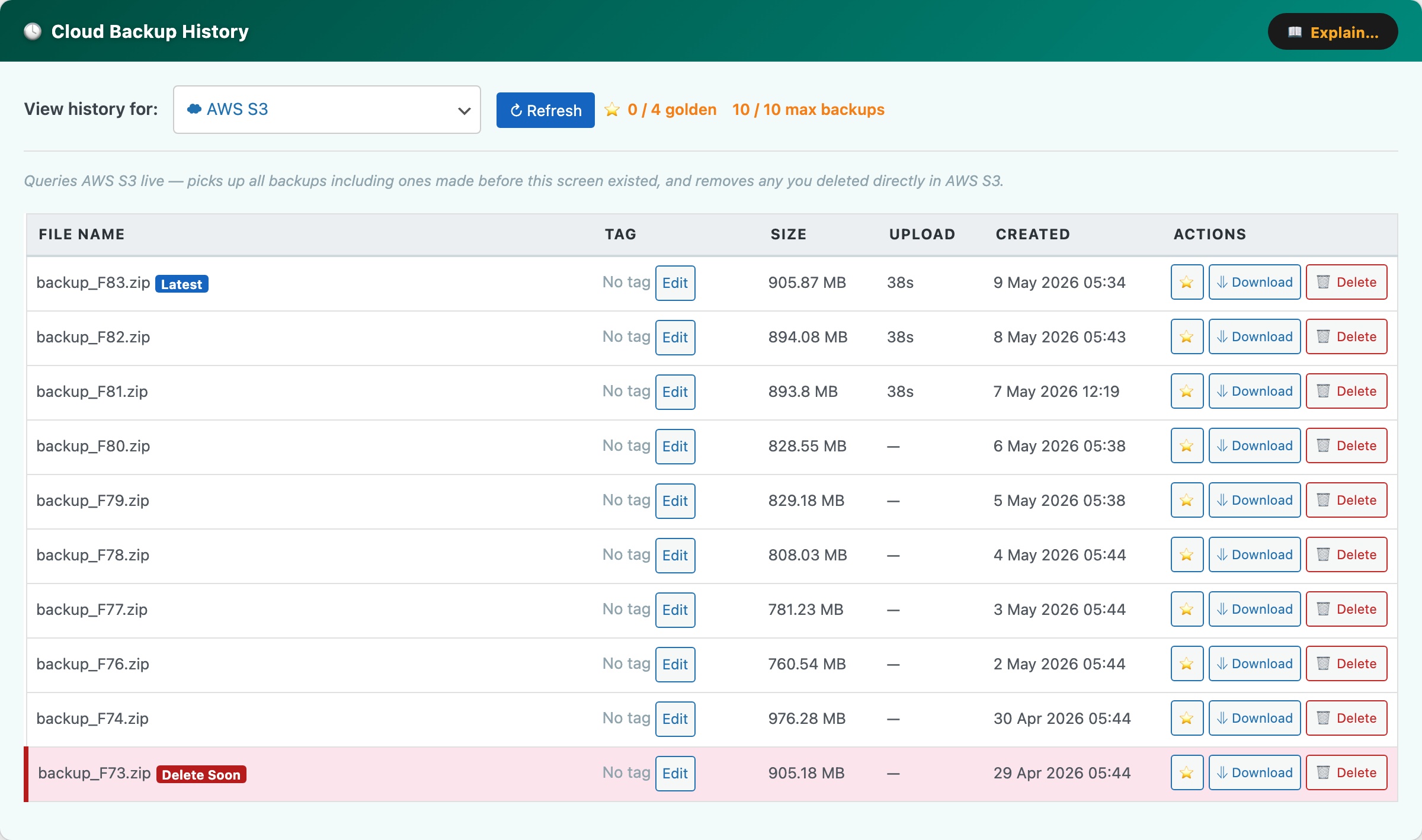Image resolution: width=1422 pixels, height=840 pixels.
Task: Download backup_F81.zip
Action: (1254, 392)
